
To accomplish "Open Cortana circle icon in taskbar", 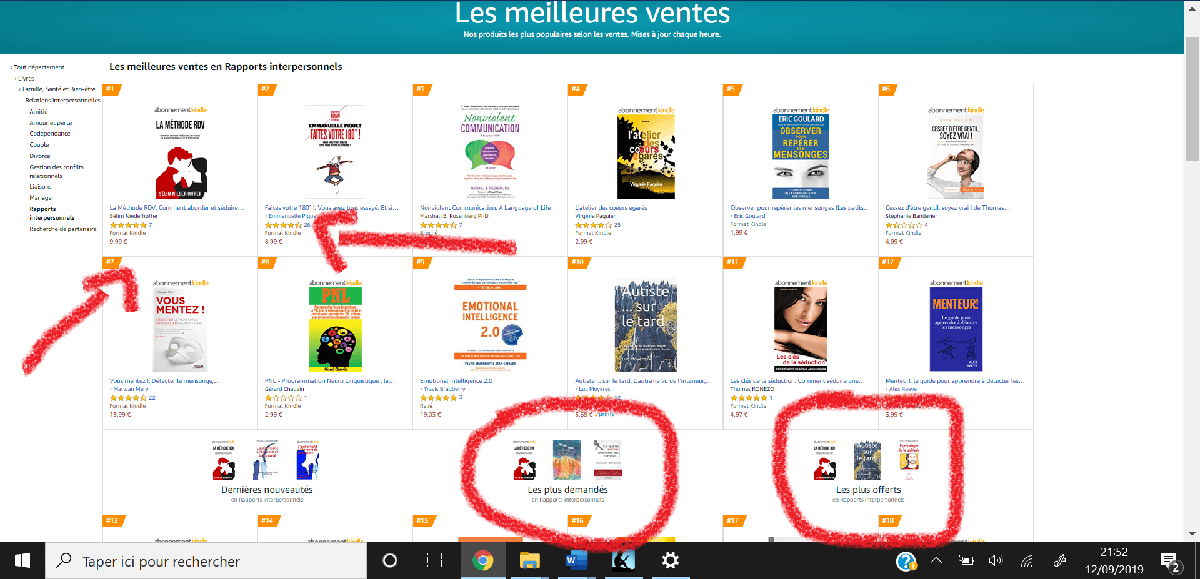I will (x=390, y=560).
